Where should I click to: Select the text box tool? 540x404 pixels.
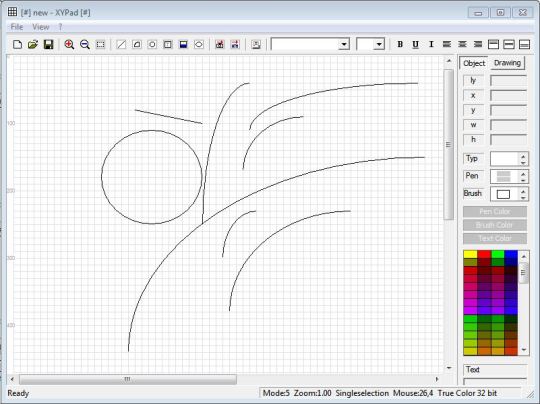168,44
